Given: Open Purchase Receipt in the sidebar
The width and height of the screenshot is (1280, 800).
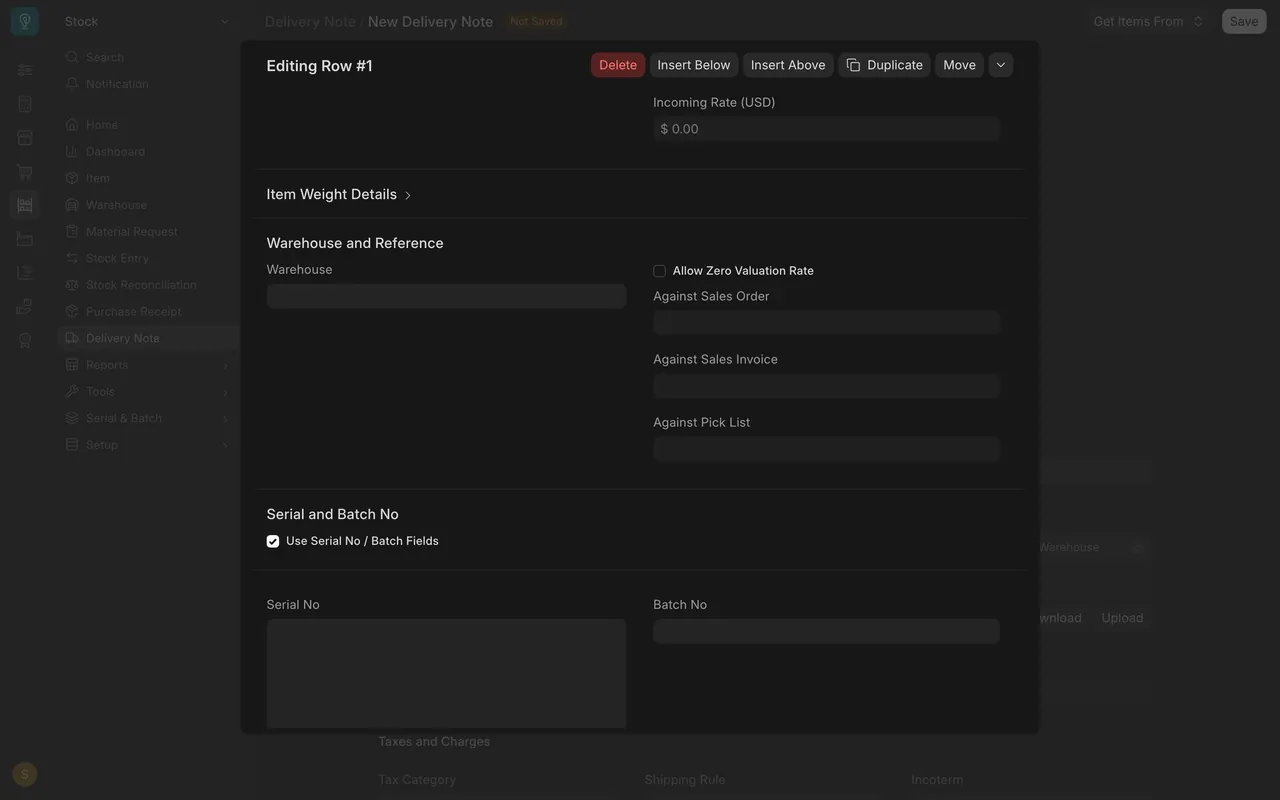Looking at the screenshot, I should (148, 312).
